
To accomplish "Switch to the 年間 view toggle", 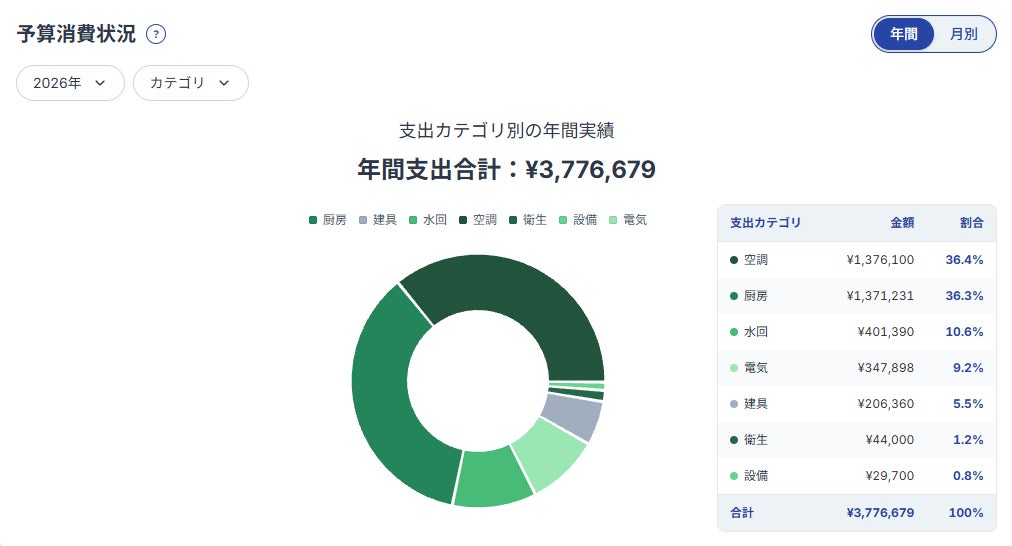I will (x=903, y=34).
